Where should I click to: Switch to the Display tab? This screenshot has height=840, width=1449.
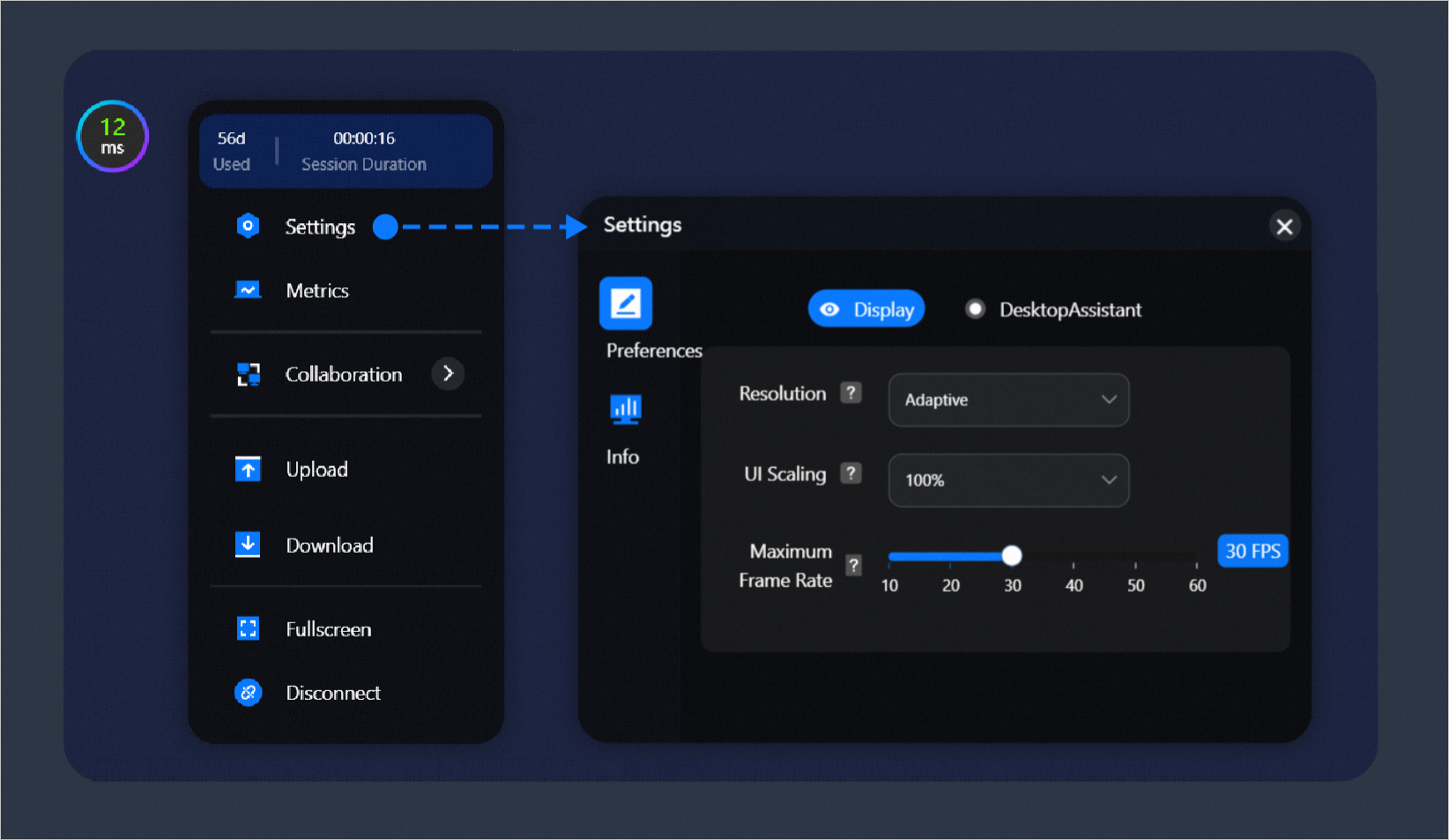[866, 309]
